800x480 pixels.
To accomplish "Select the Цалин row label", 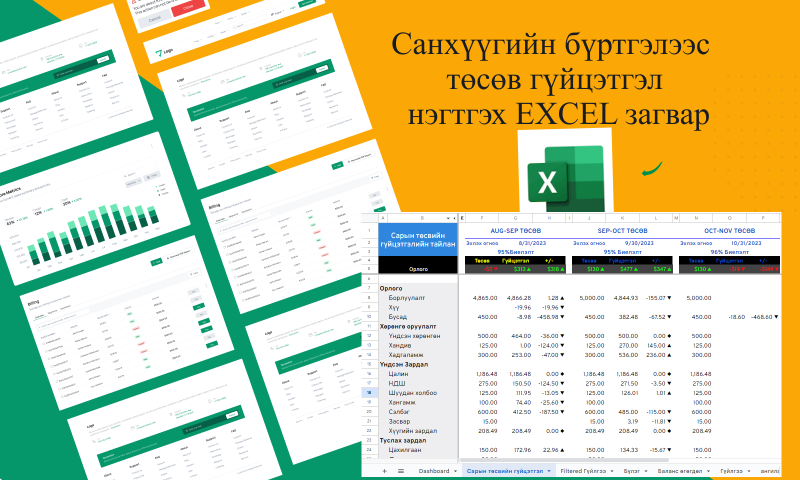I will [398, 374].
